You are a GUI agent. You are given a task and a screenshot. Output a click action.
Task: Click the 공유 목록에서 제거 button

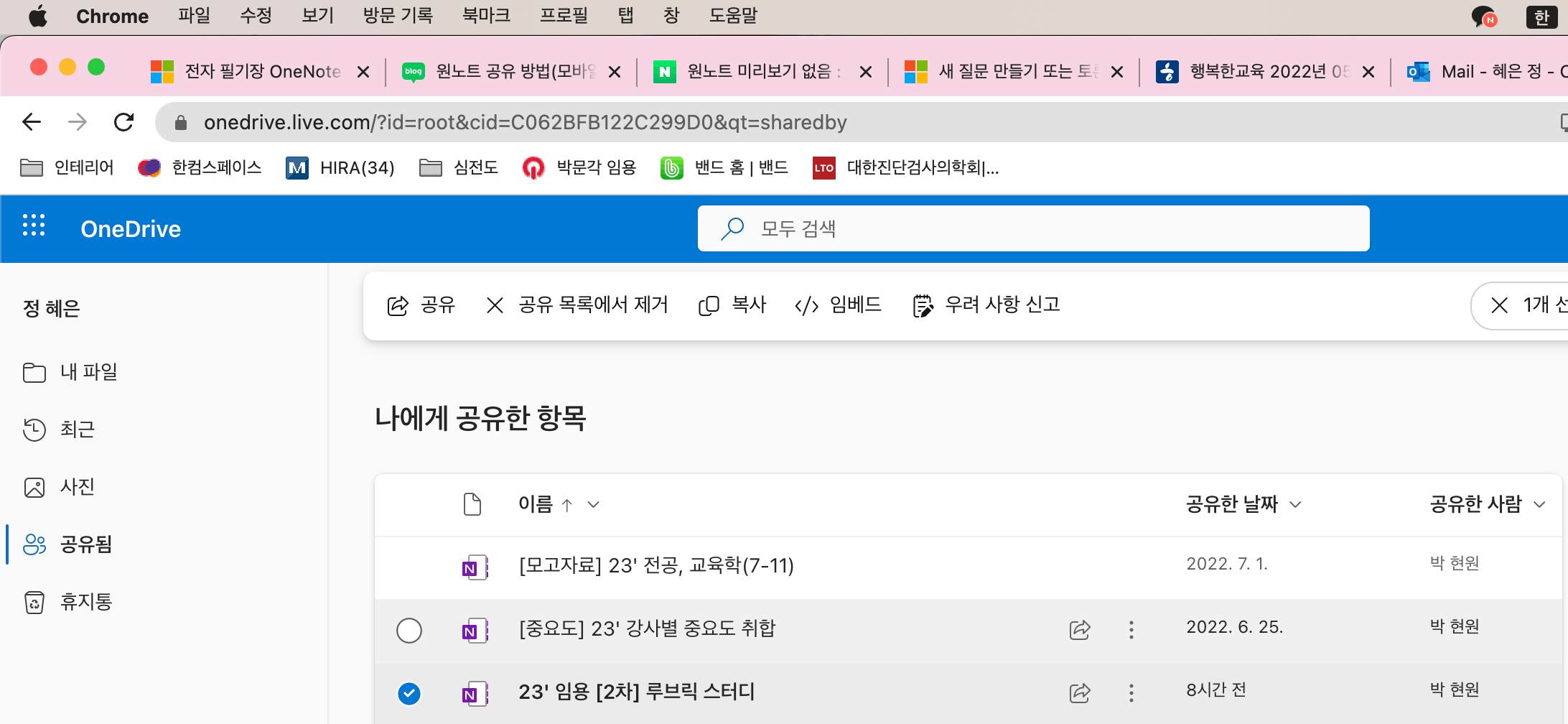[x=577, y=305]
